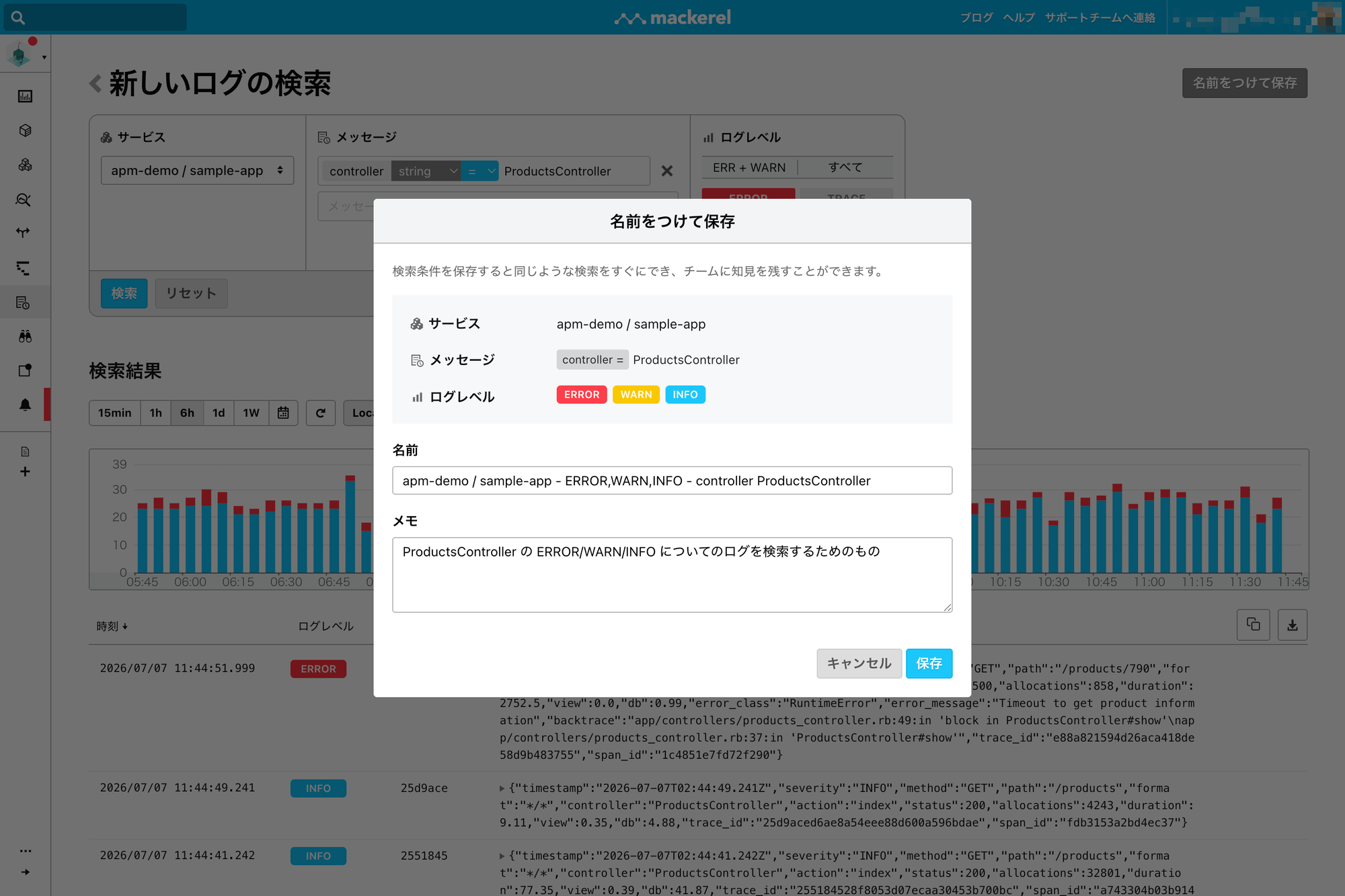Click the ERROR badge in the dialog
1345x896 pixels.
click(582, 395)
